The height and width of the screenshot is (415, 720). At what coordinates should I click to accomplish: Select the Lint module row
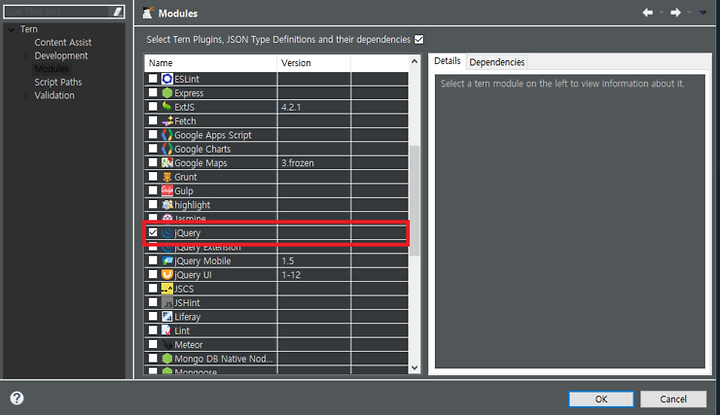[x=276, y=331]
